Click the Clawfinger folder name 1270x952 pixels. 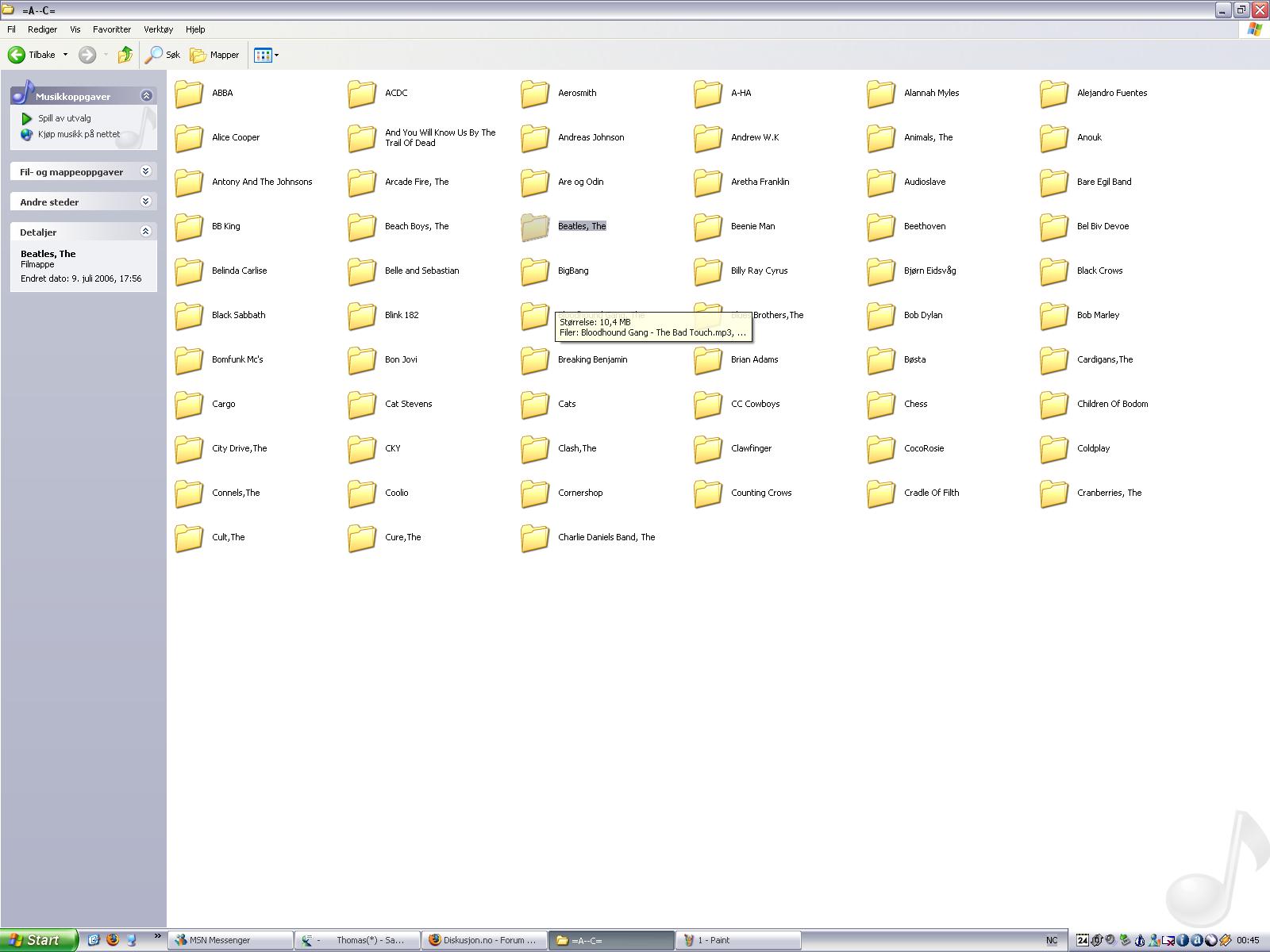[x=751, y=448]
